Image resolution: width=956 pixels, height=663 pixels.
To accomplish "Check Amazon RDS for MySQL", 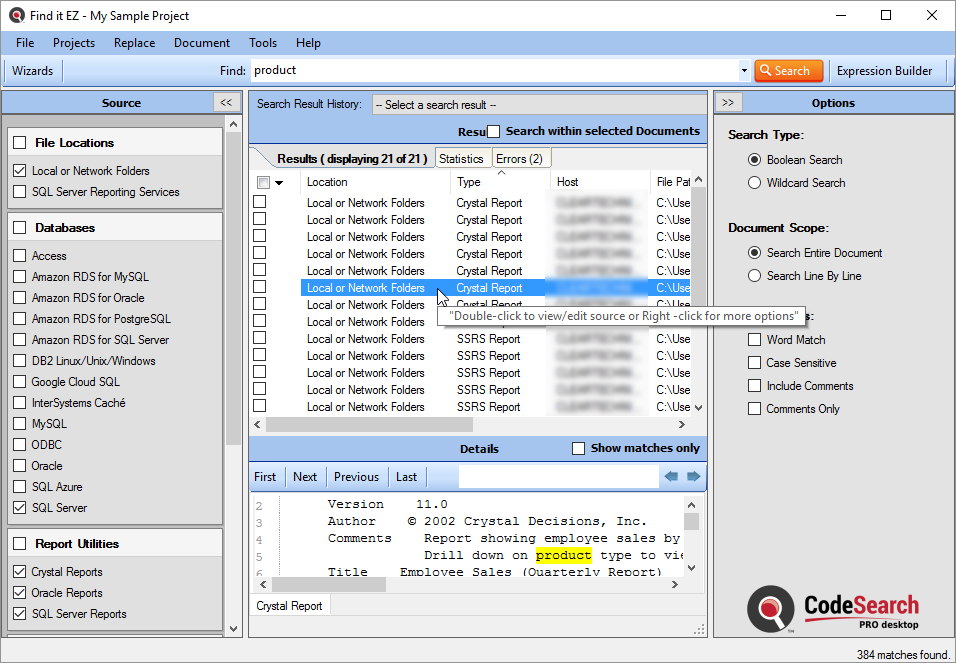I will (x=20, y=276).
